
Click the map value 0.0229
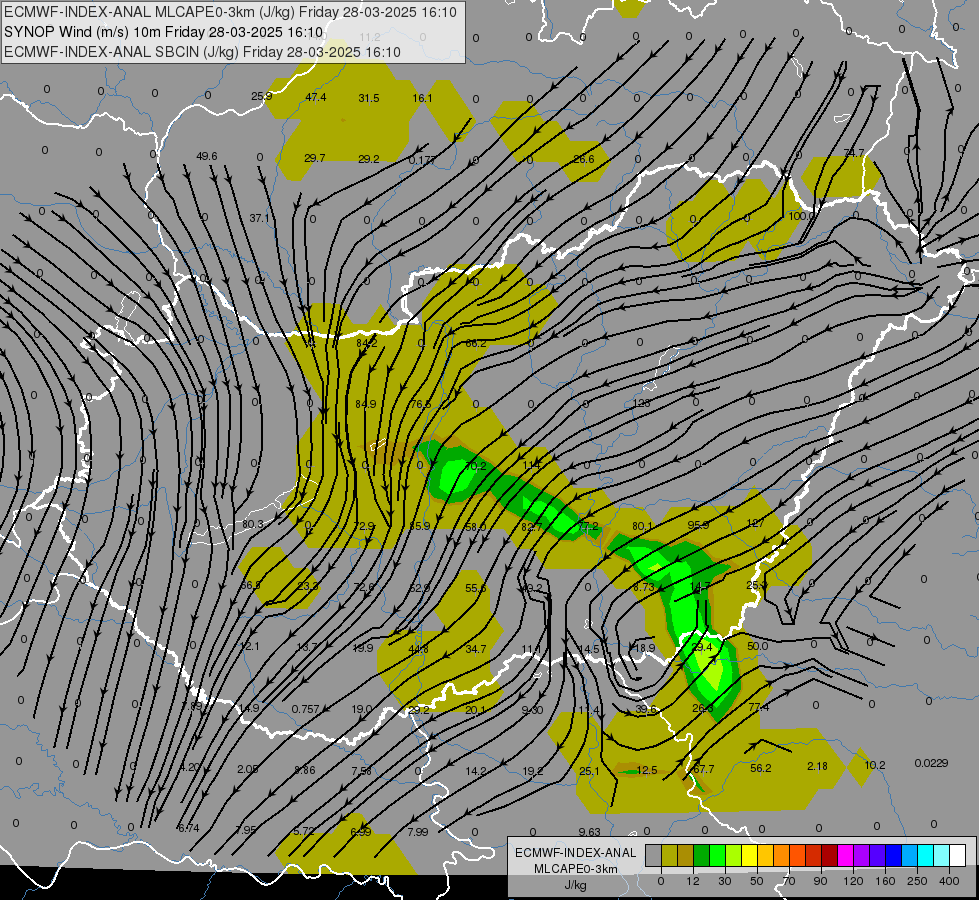tap(932, 763)
